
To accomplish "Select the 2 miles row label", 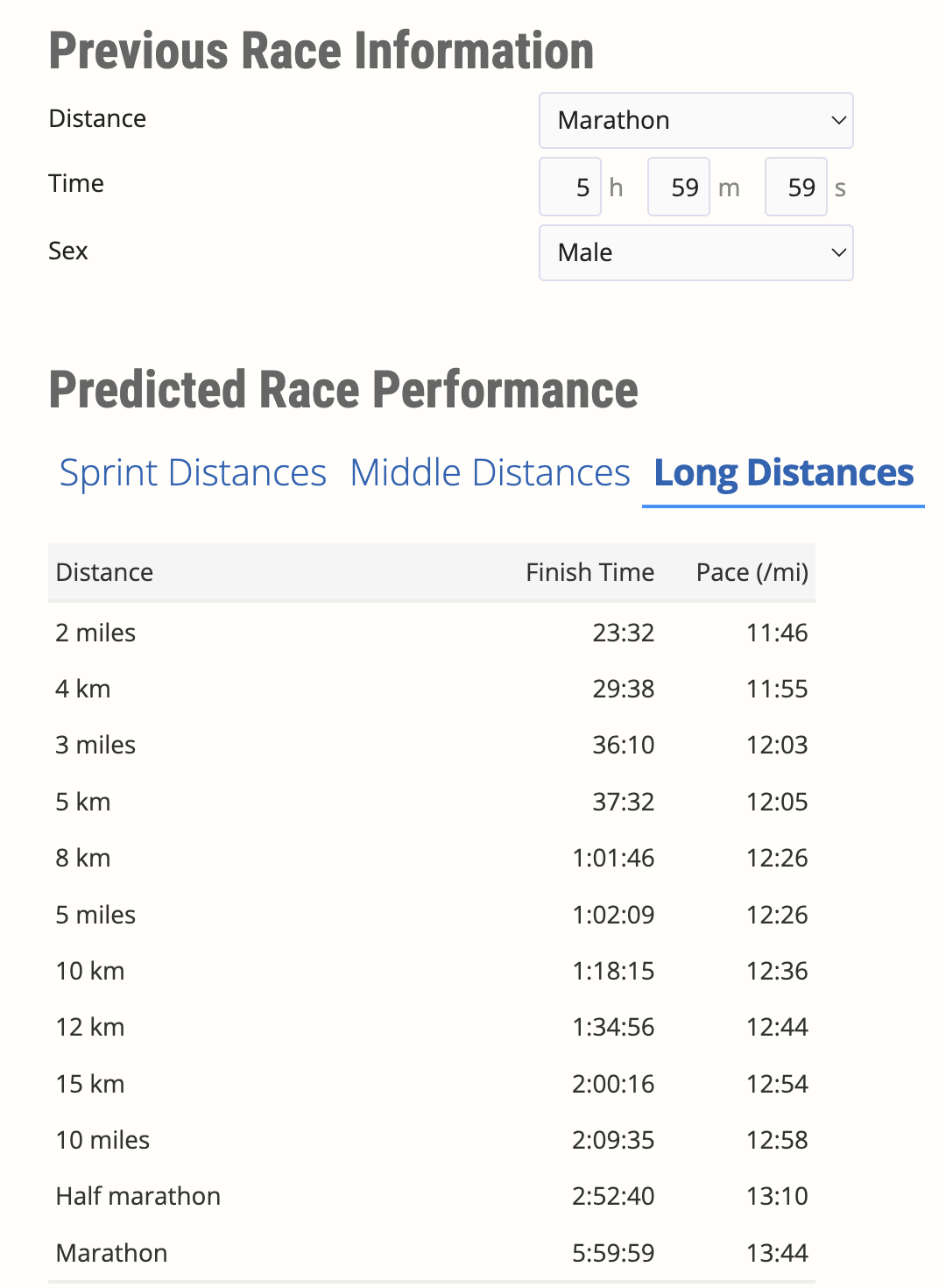I will point(95,633).
